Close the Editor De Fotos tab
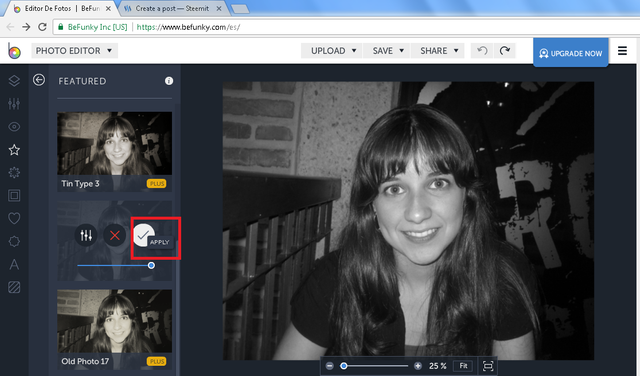 point(108,9)
